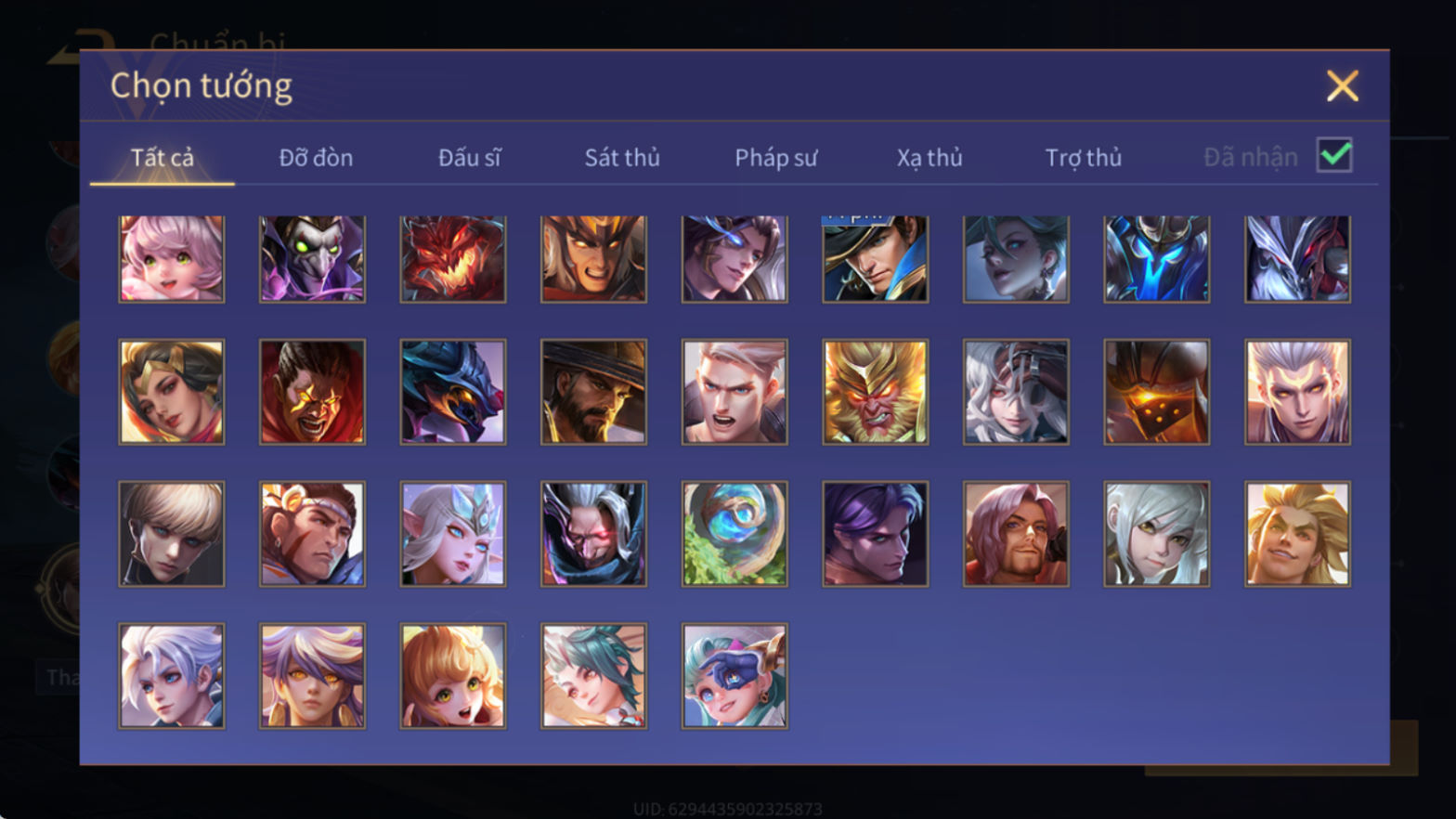Open the Đấu sĩ tab
The height and width of the screenshot is (819, 1456).
coord(469,158)
